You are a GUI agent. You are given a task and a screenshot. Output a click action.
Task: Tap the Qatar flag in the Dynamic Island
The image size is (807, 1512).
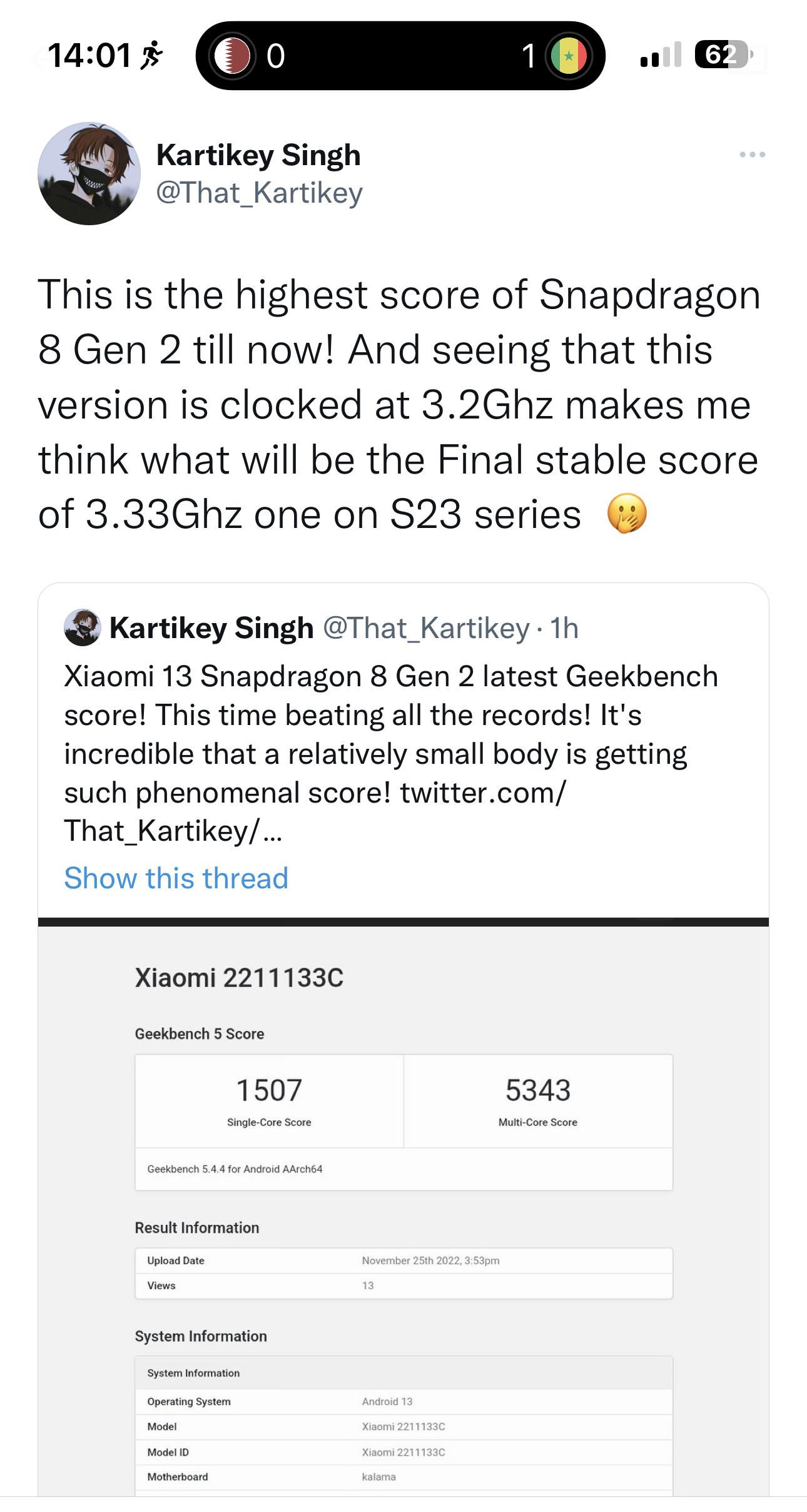pos(231,56)
